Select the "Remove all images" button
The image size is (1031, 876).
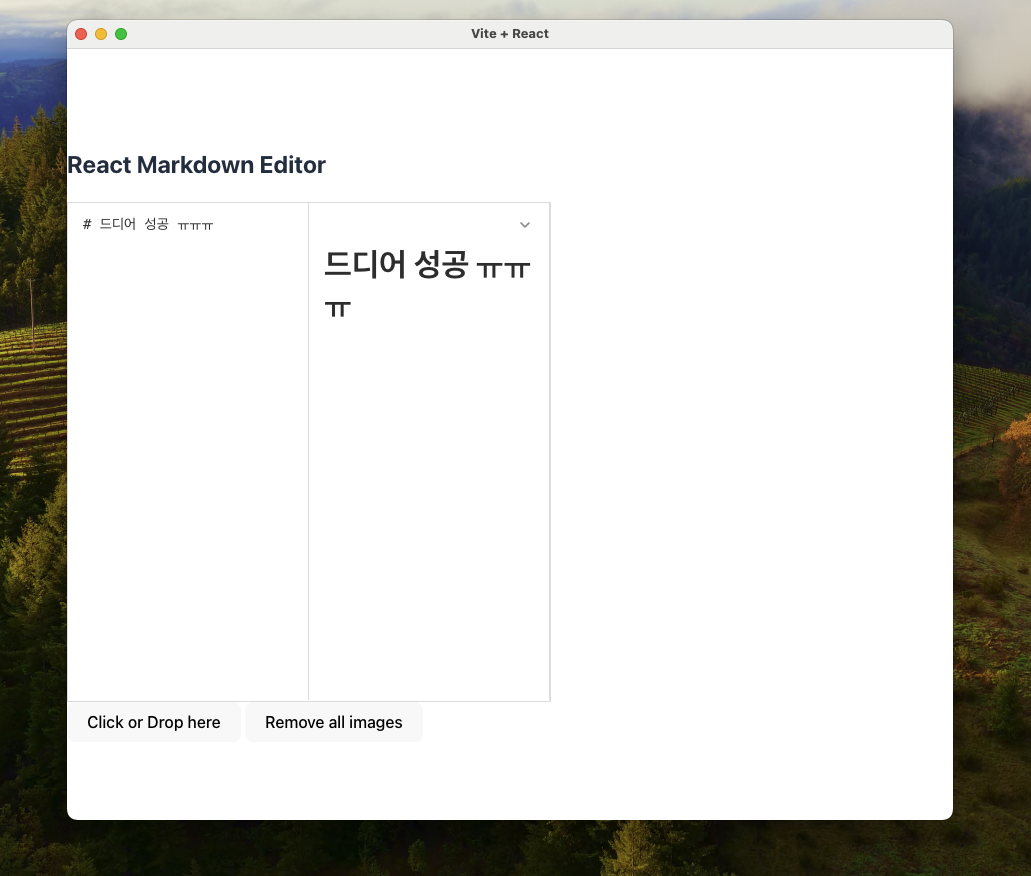(x=333, y=722)
